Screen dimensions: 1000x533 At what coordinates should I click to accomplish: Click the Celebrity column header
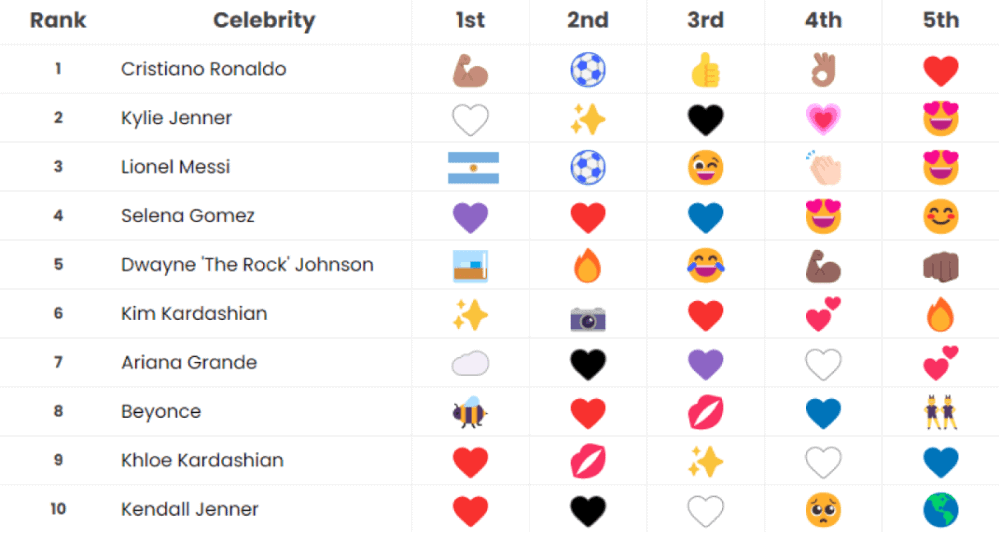[x=264, y=20]
